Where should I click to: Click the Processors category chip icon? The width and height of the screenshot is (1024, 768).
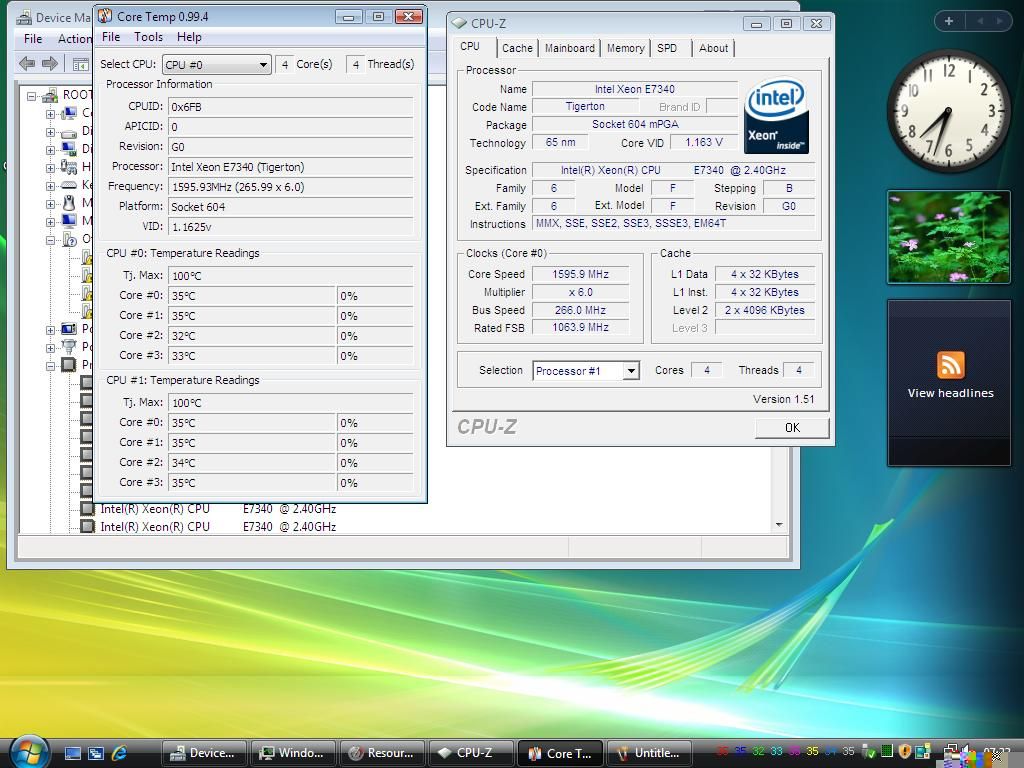(69, 364)
